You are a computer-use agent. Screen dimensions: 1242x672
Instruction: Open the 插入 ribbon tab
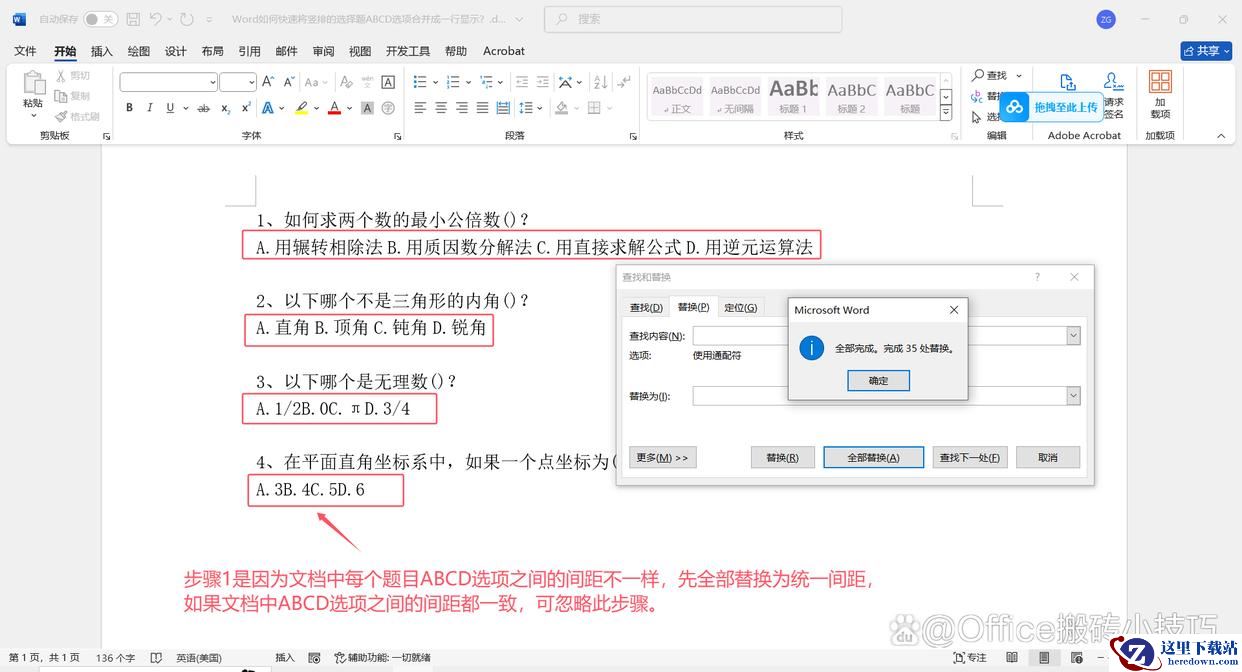point(102,51)
